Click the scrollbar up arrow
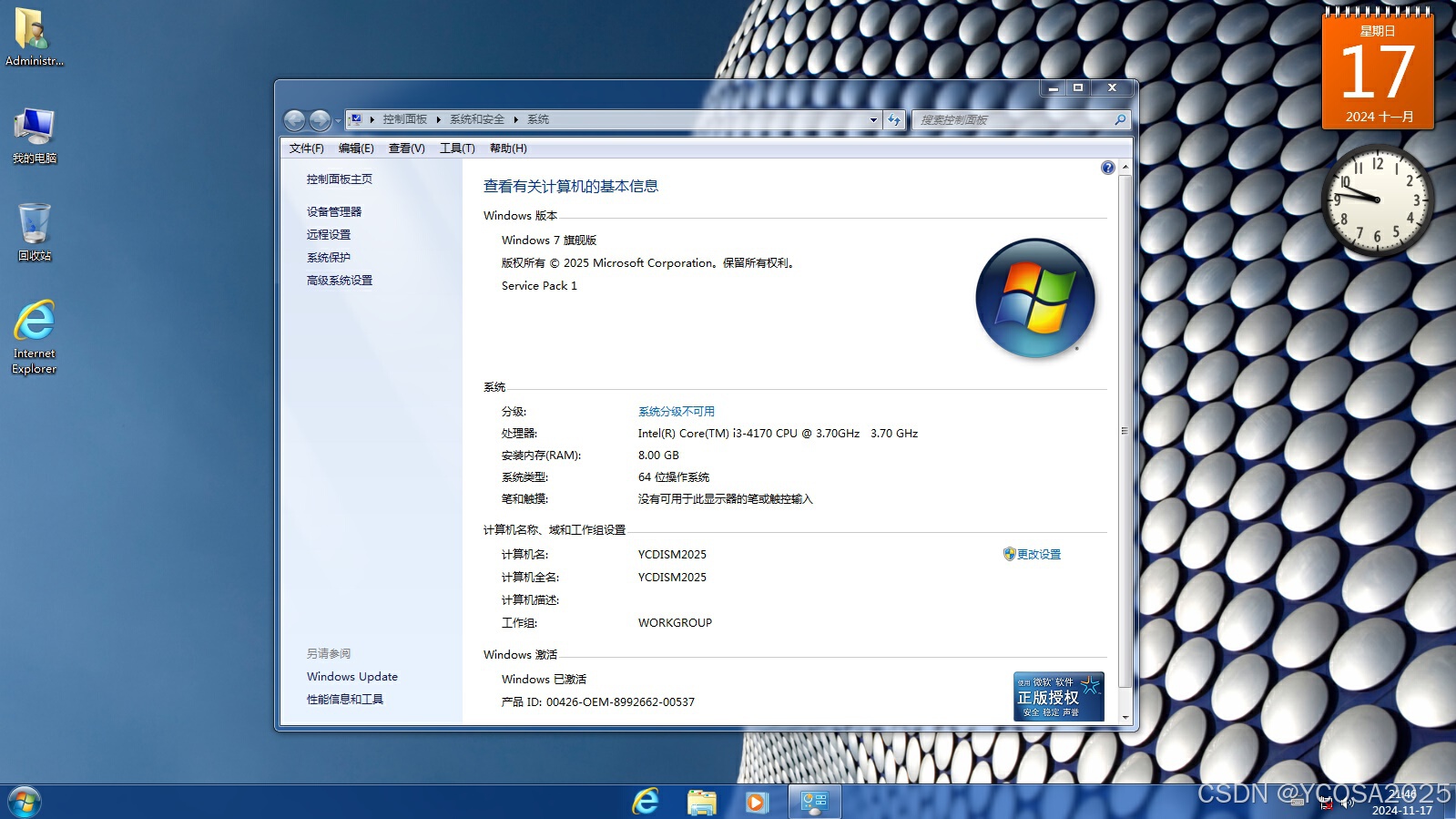Screen dimensions: 1456x819 [1125, 168]
